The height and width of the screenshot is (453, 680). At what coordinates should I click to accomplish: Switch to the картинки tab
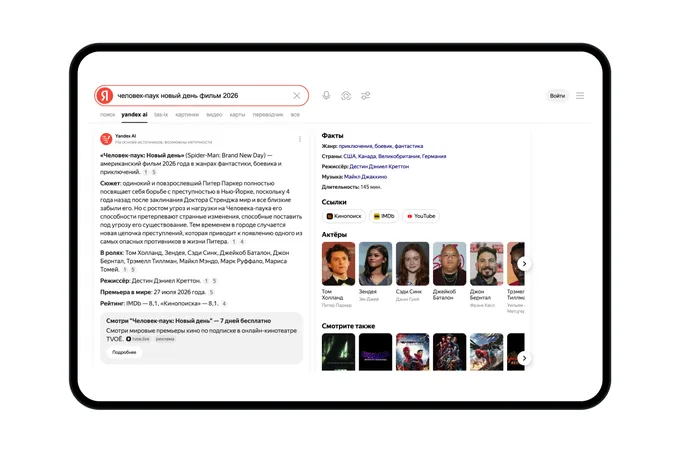[187, 114]
